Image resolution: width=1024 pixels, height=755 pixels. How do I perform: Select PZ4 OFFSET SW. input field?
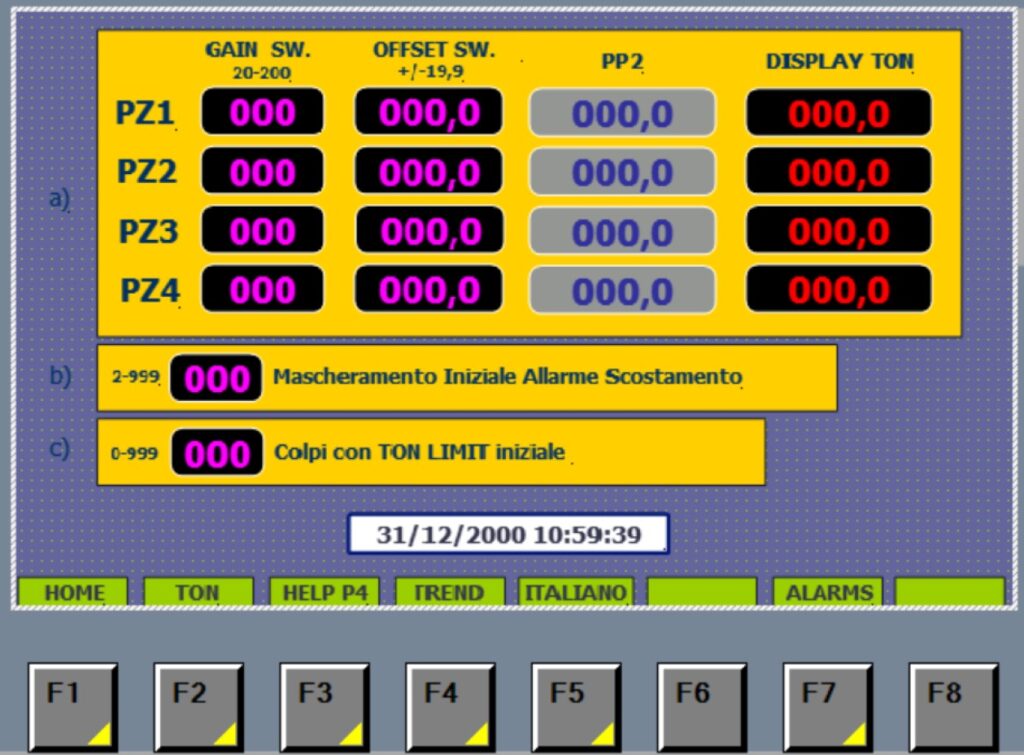(429, 289)
